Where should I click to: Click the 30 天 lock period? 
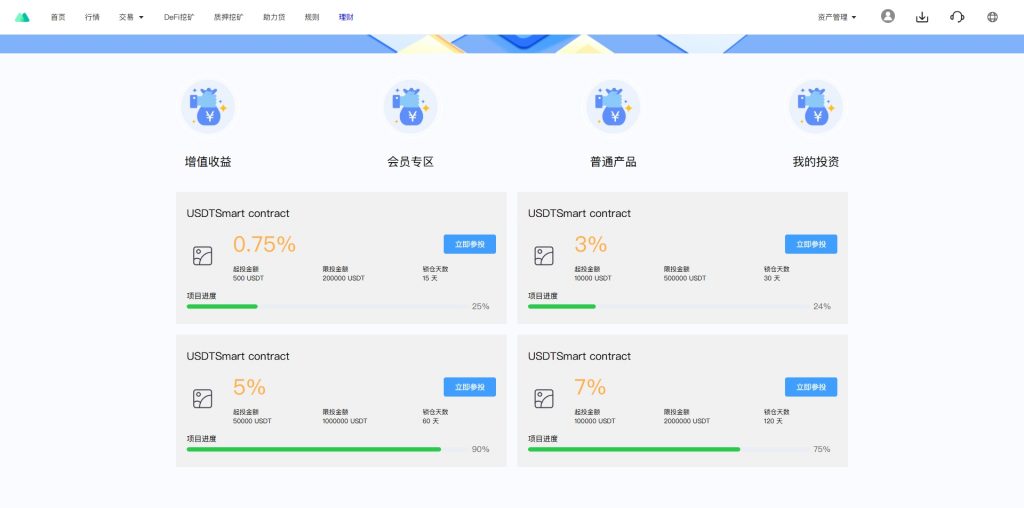point(772,278)
